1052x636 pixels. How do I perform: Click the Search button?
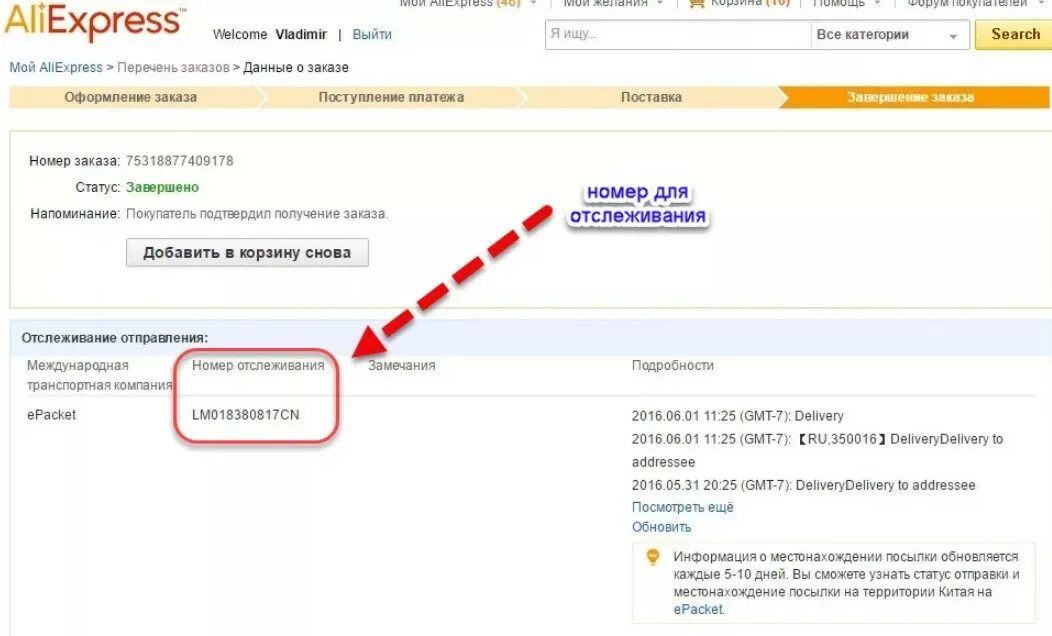[x=1014, y=34]
